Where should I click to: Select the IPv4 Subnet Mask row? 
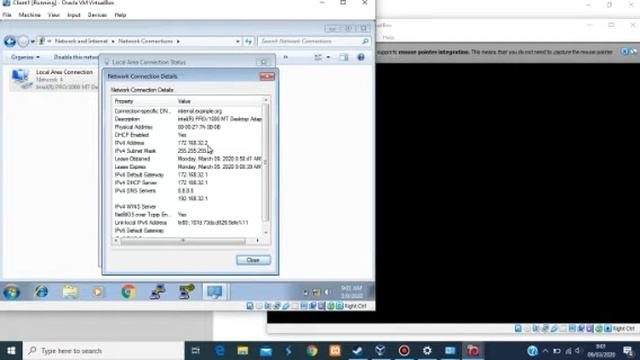click(188, 151)
